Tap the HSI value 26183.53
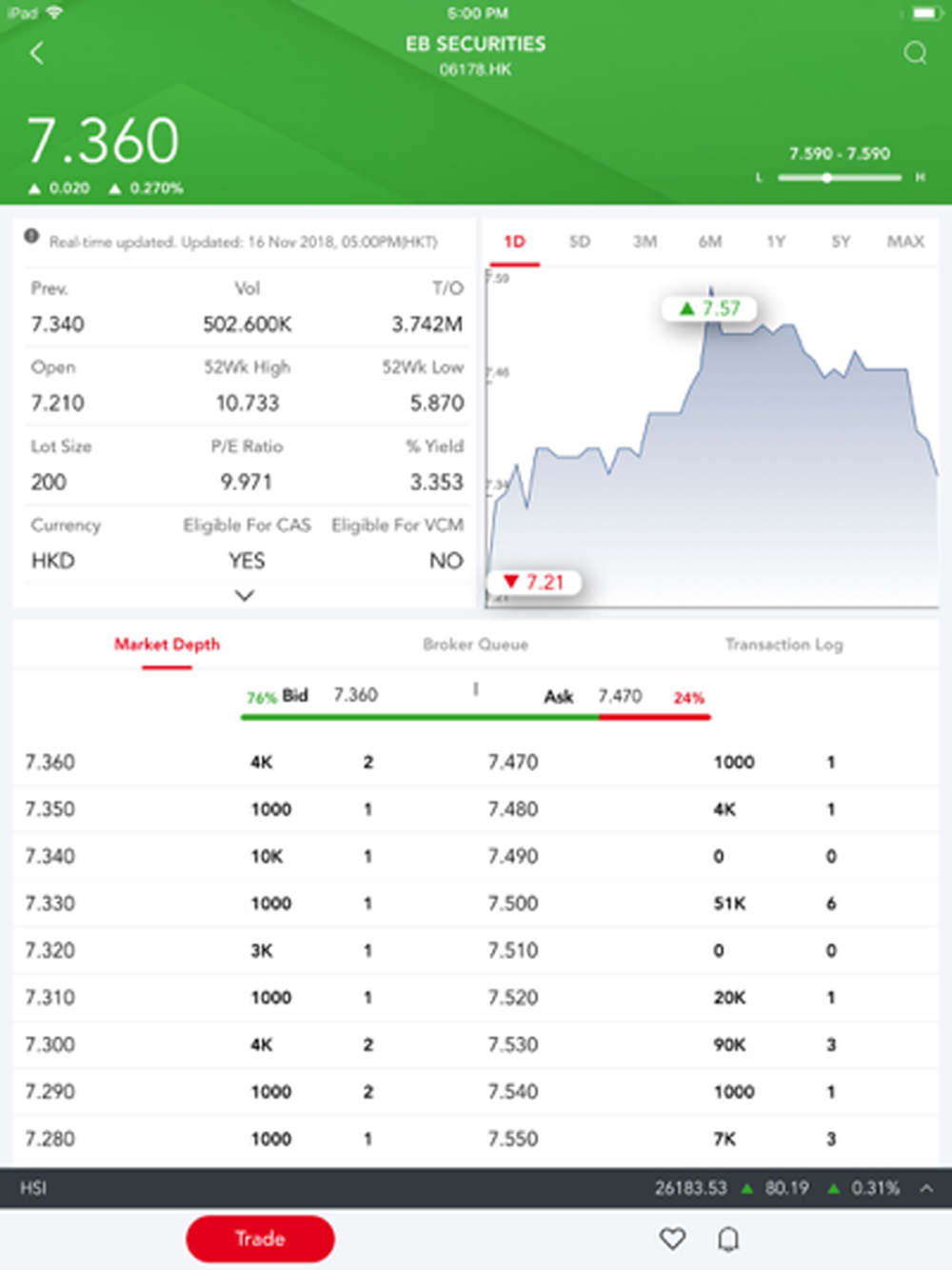Screen dimensions: 952x1270 tap(690, 1188)
